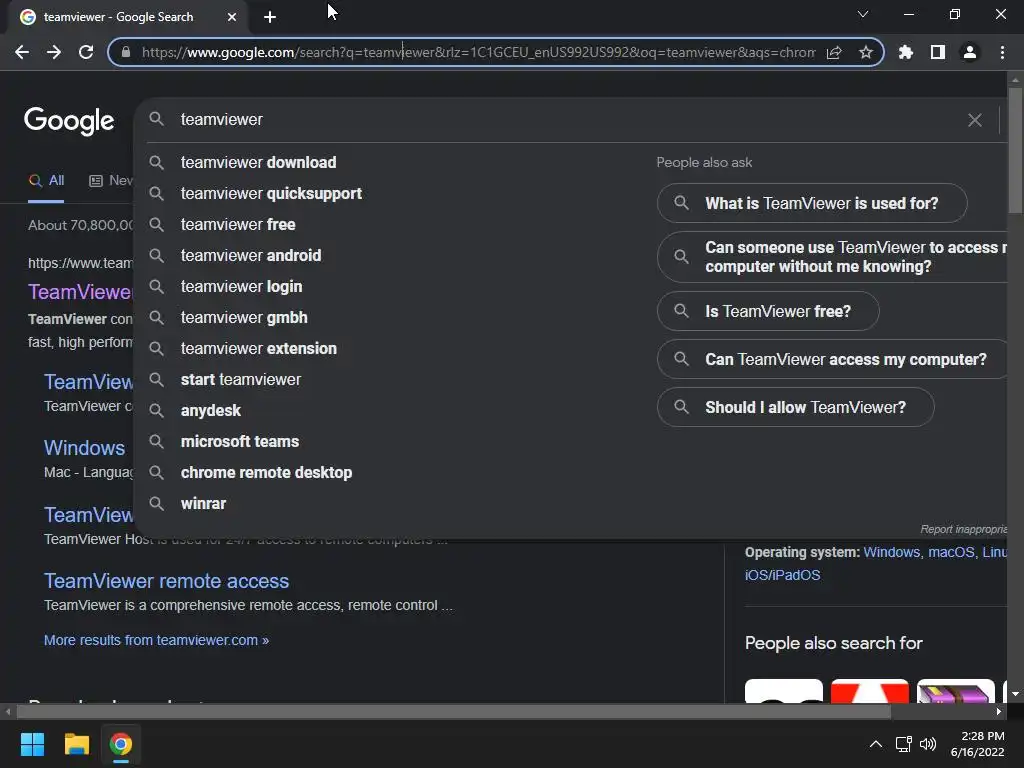Open File Explorer from the taskbar

[x=76, y=744]
